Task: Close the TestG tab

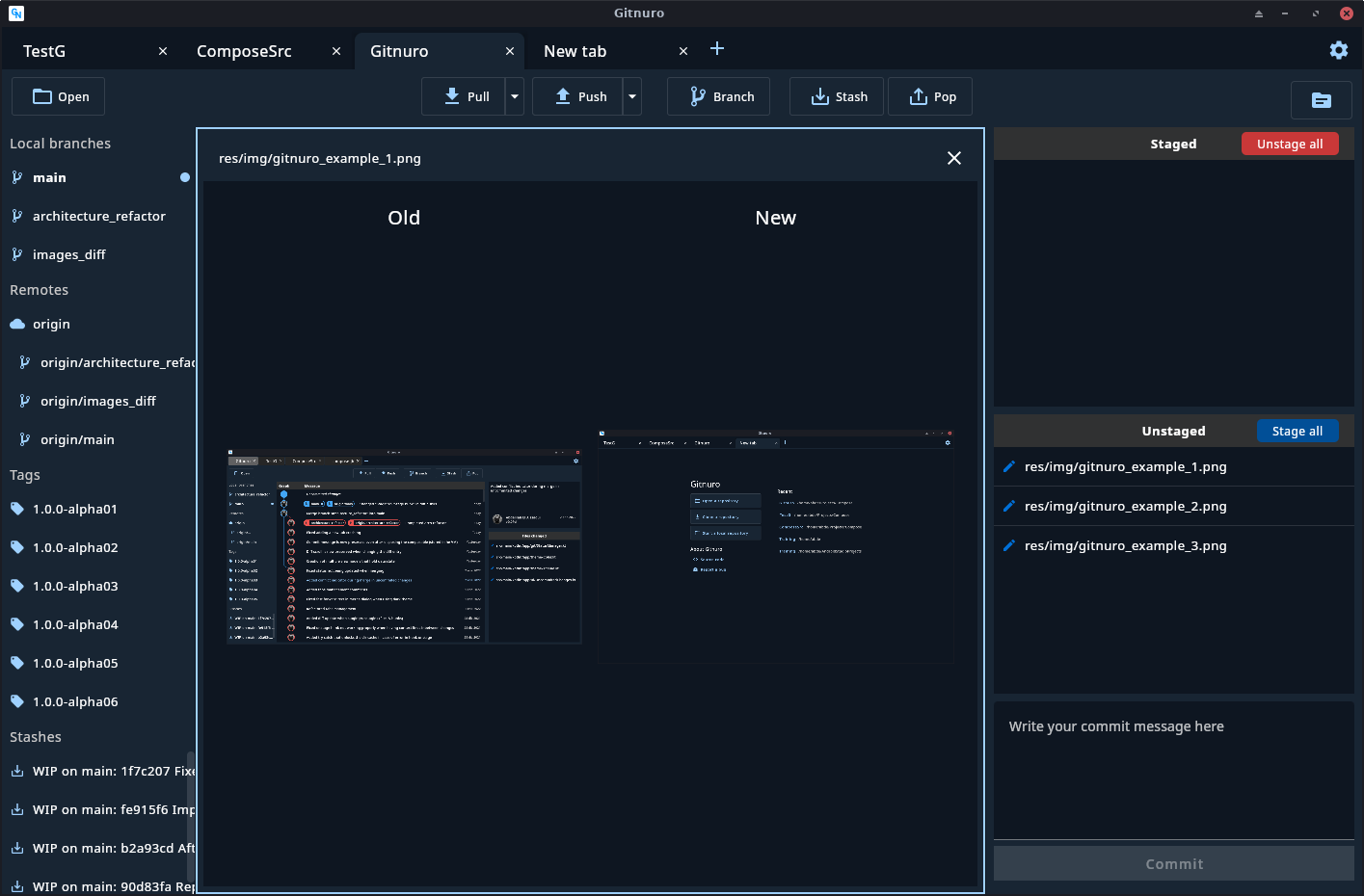Action: (163, 51)
